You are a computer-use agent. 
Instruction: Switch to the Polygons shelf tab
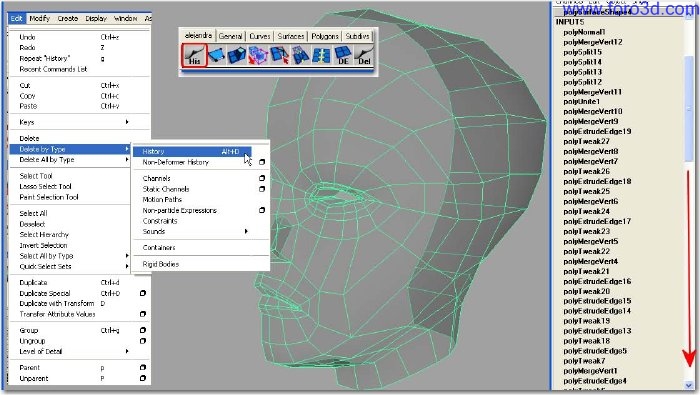tap(325, 36)
